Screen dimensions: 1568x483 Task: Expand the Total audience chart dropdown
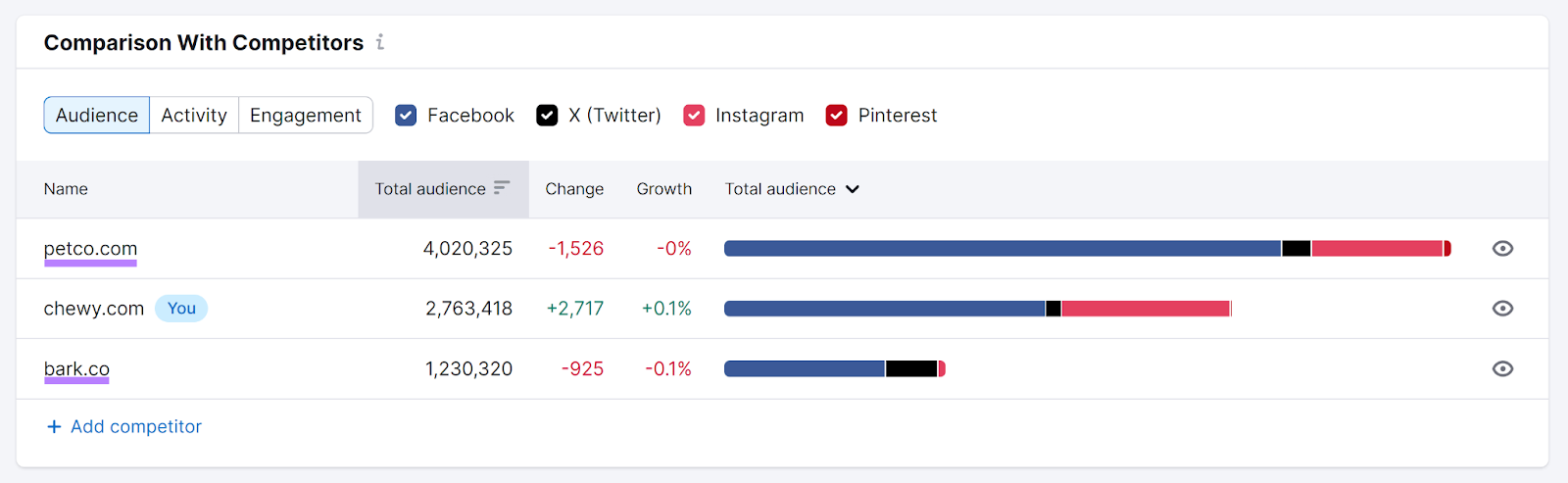click(x=853, y=189)
